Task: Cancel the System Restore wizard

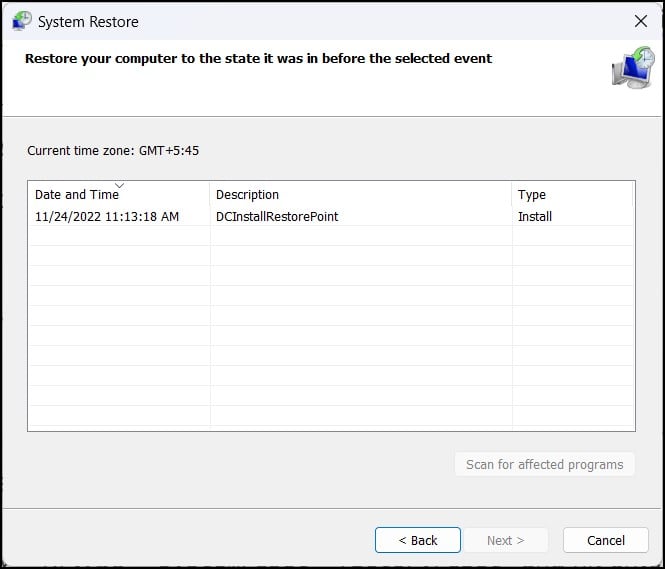Action: pos(606,540)
